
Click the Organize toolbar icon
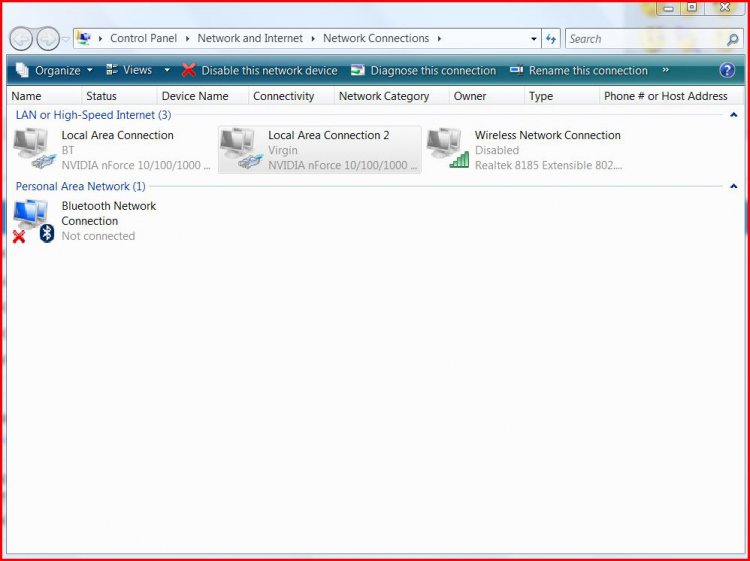click(x=22, y=70)
